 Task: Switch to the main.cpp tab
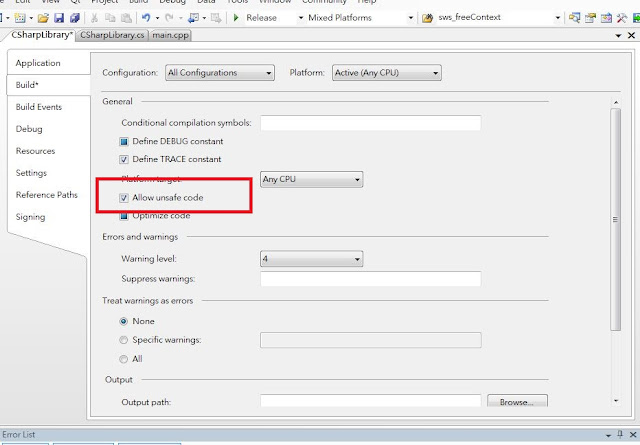click(170, 36)
